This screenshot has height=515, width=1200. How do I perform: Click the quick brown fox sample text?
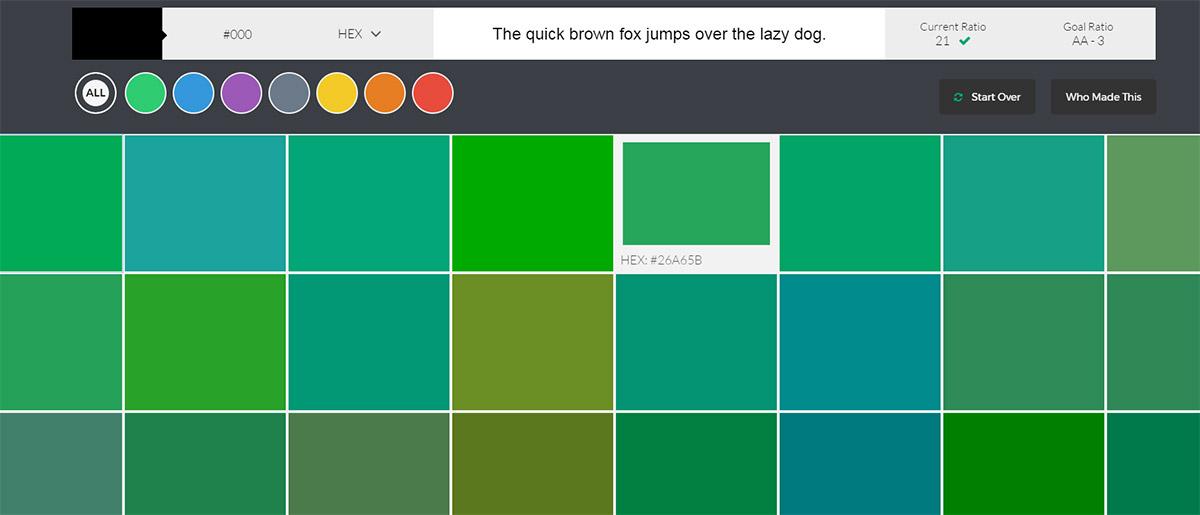click(x=659, y=34)
